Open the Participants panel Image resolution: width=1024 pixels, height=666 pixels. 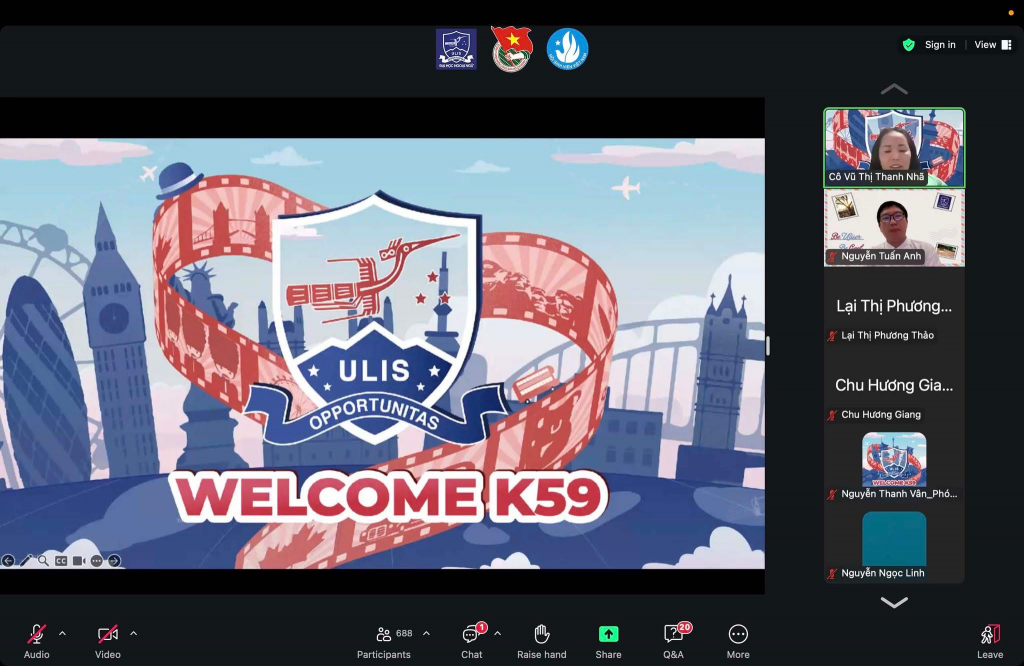pos(384,641)
